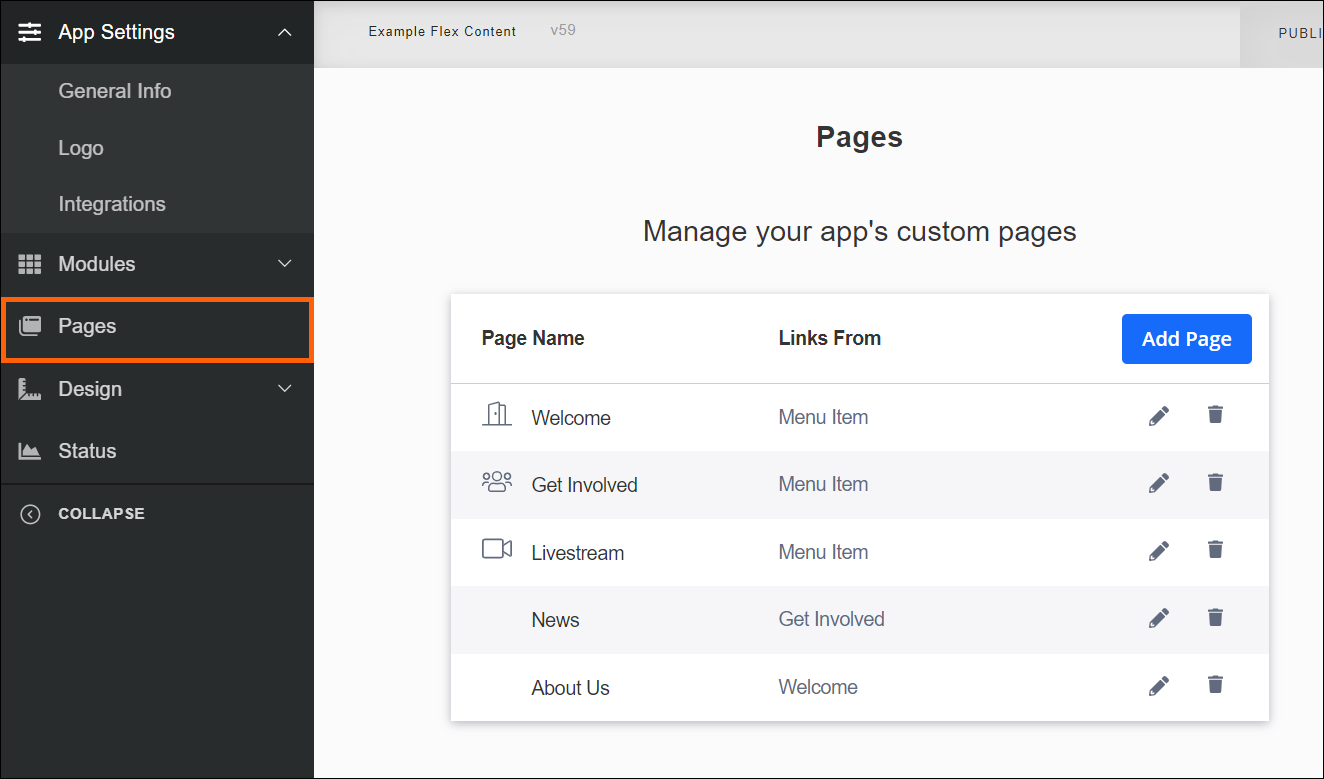This screenshot has width=1324, height=779.
Task: Click the Logo menu entry
Action: [81, 148]
